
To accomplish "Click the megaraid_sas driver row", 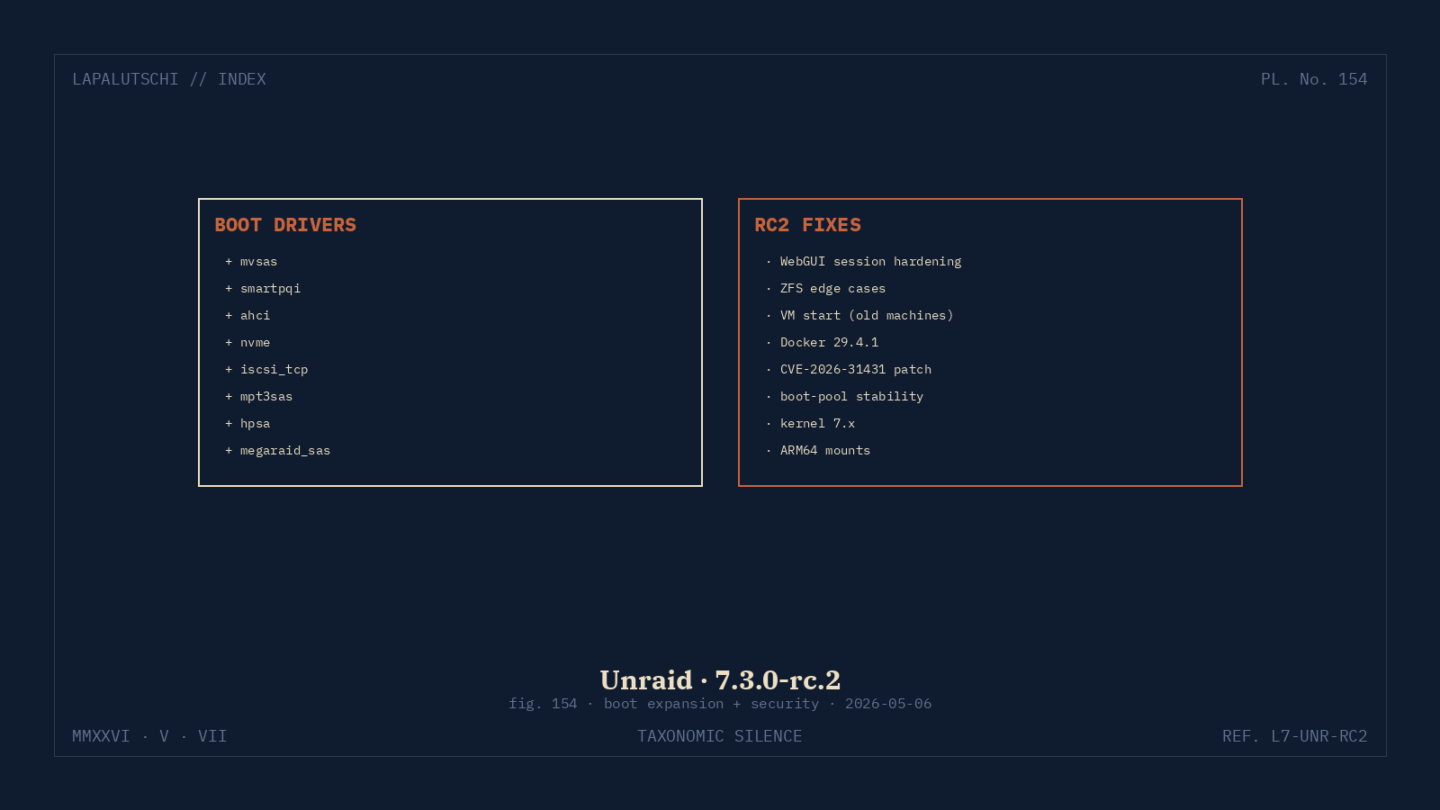I will tap(277, 450).
